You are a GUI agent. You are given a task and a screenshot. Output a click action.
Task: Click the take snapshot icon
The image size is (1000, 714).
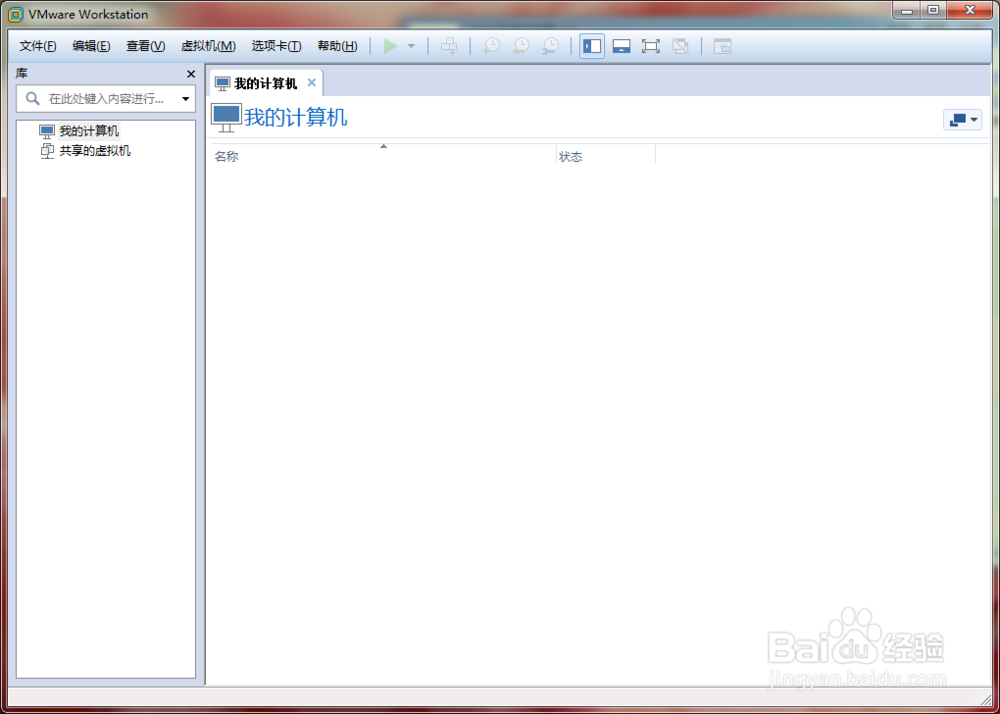(491, 46)
